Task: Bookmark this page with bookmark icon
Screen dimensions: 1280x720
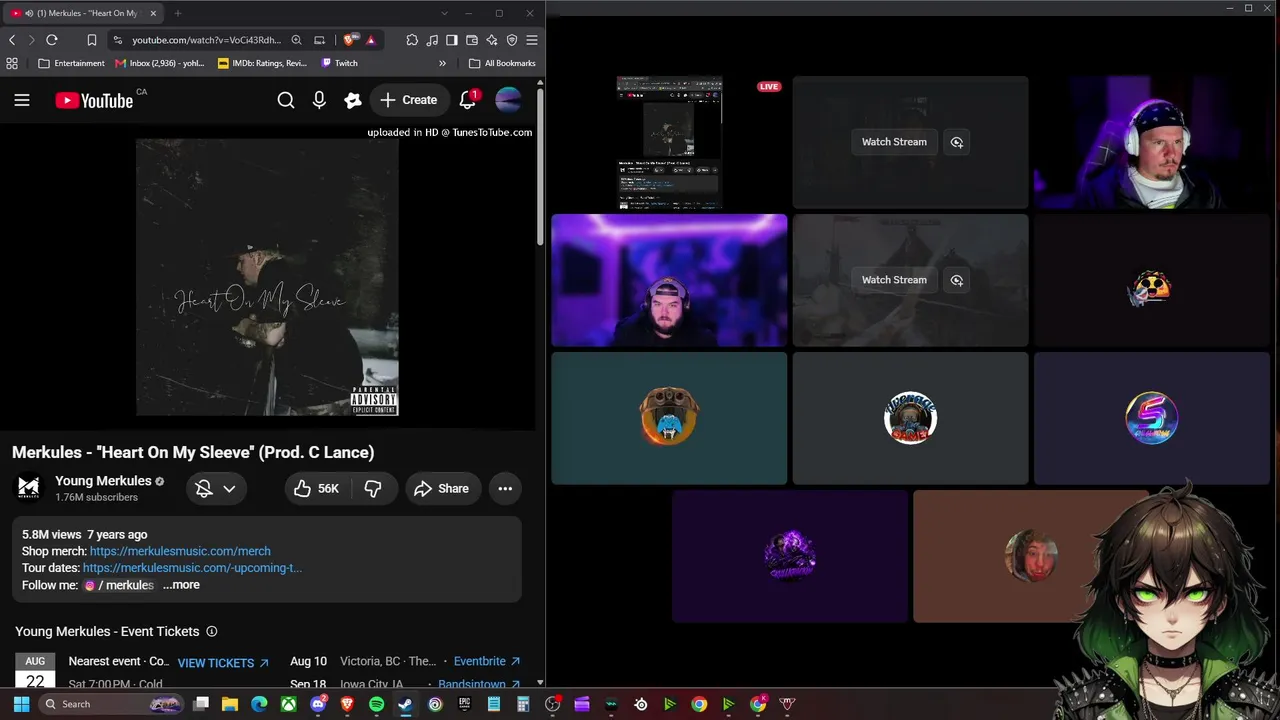Action: click(x=91, y=40)
